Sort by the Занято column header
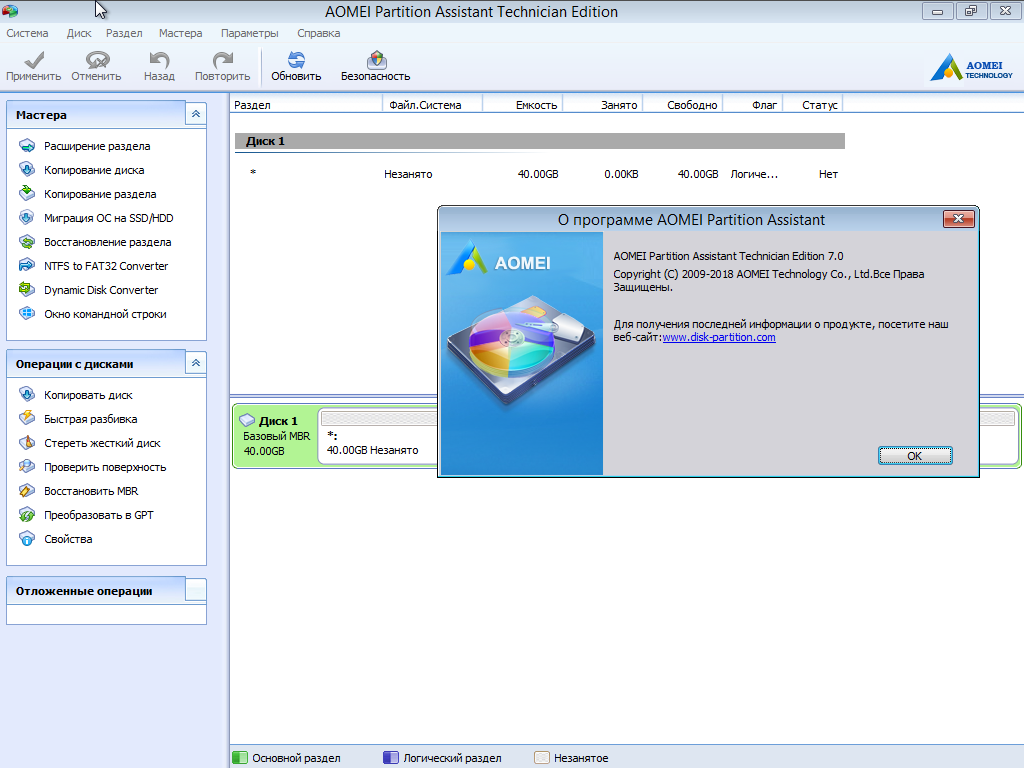The image size is (1024, 768). (x=603, y=104)
